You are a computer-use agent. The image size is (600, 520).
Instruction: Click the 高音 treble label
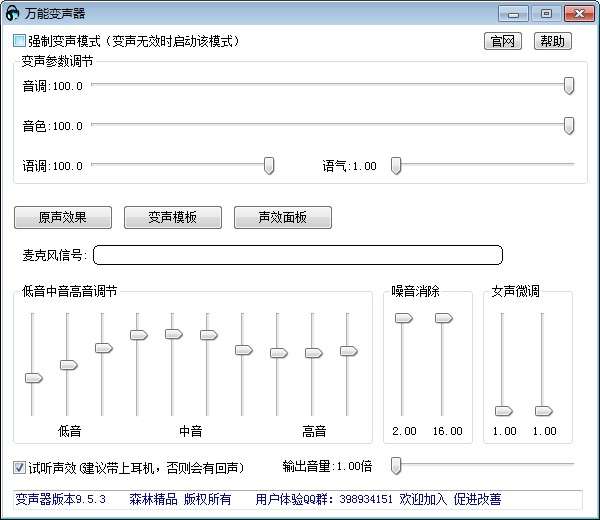(314, 431)
